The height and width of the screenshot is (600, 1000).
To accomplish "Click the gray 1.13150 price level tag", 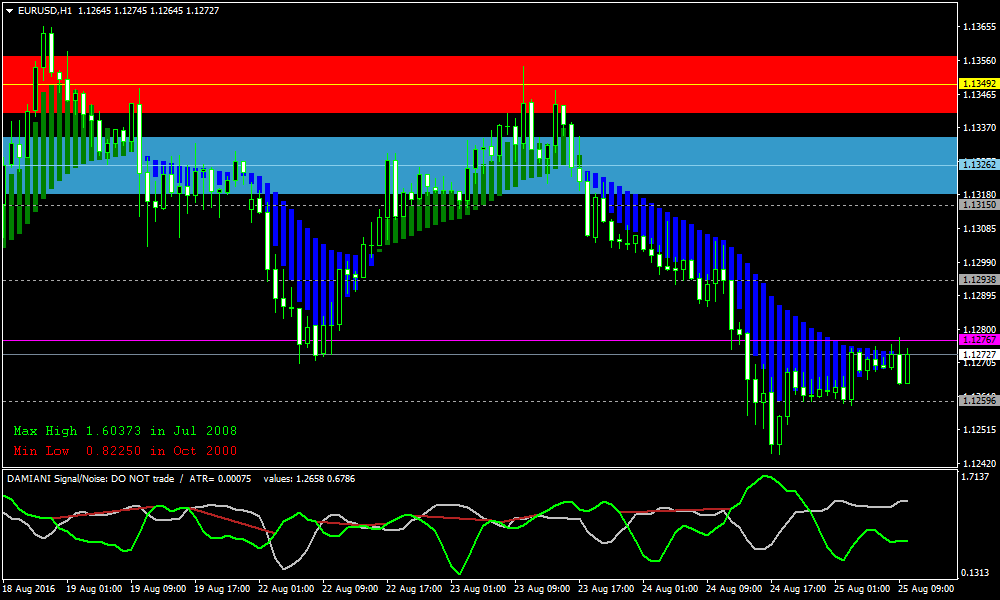I will coord(978,205).
